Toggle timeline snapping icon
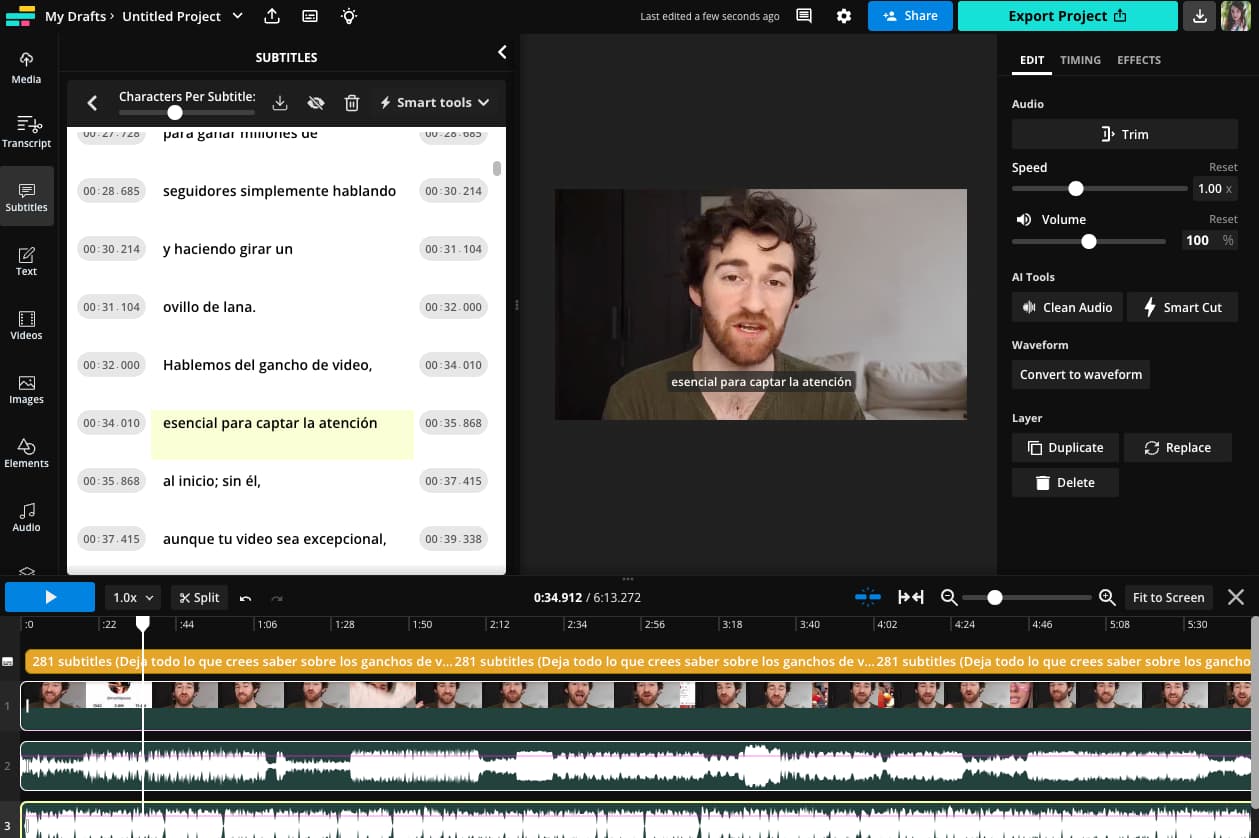Viewport: 1259px width, 838px height. pos(868,597)
